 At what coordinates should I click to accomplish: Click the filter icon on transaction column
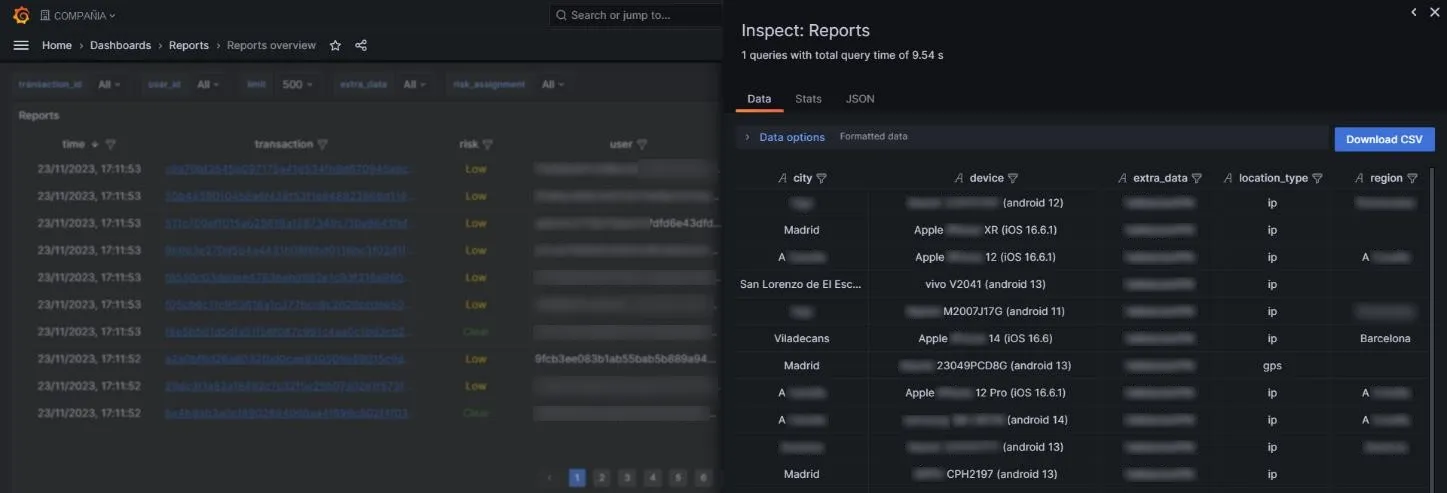click(x=322, y=144)
